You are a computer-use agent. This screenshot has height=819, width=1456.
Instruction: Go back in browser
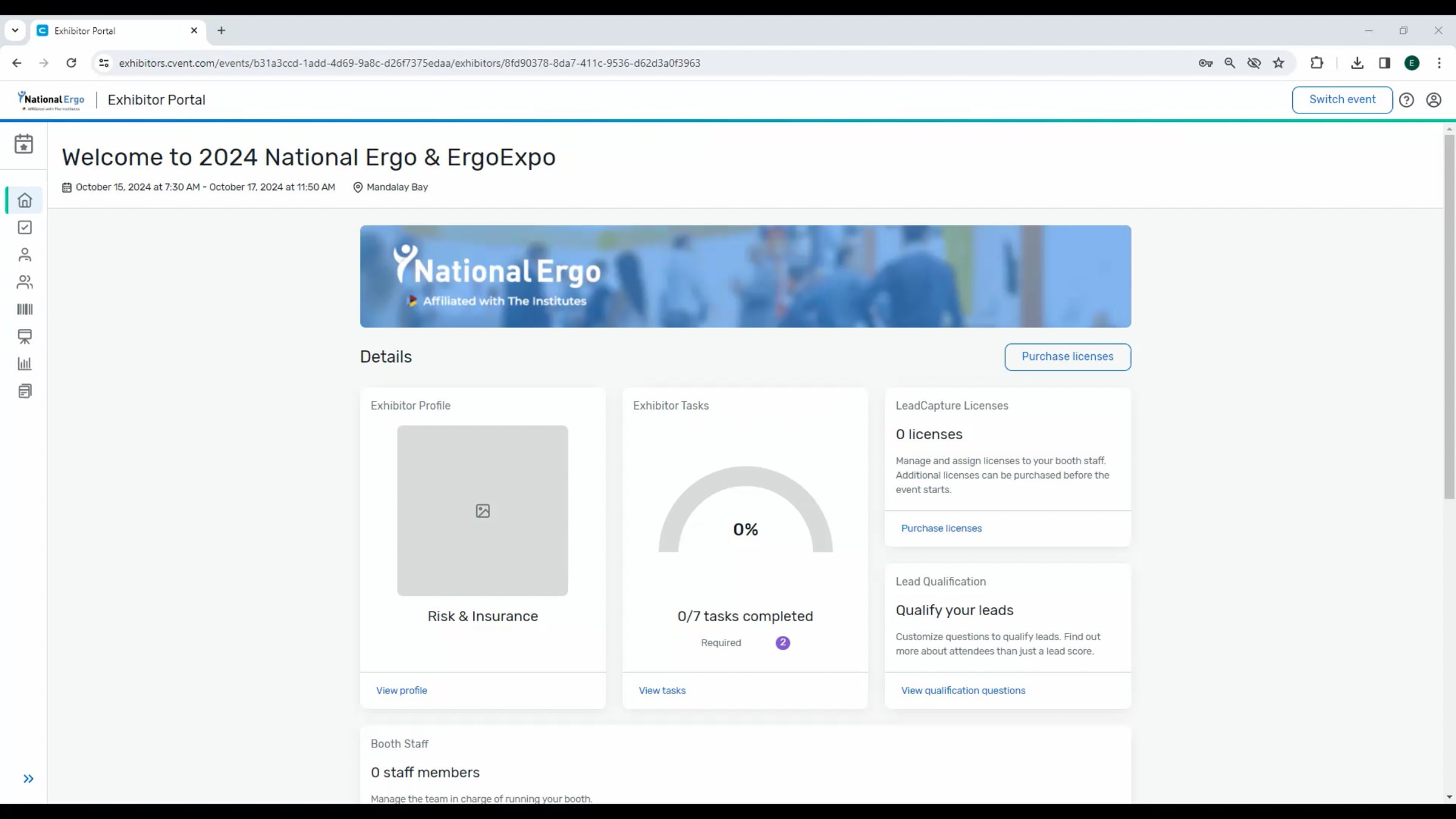[x=17, y=63]
